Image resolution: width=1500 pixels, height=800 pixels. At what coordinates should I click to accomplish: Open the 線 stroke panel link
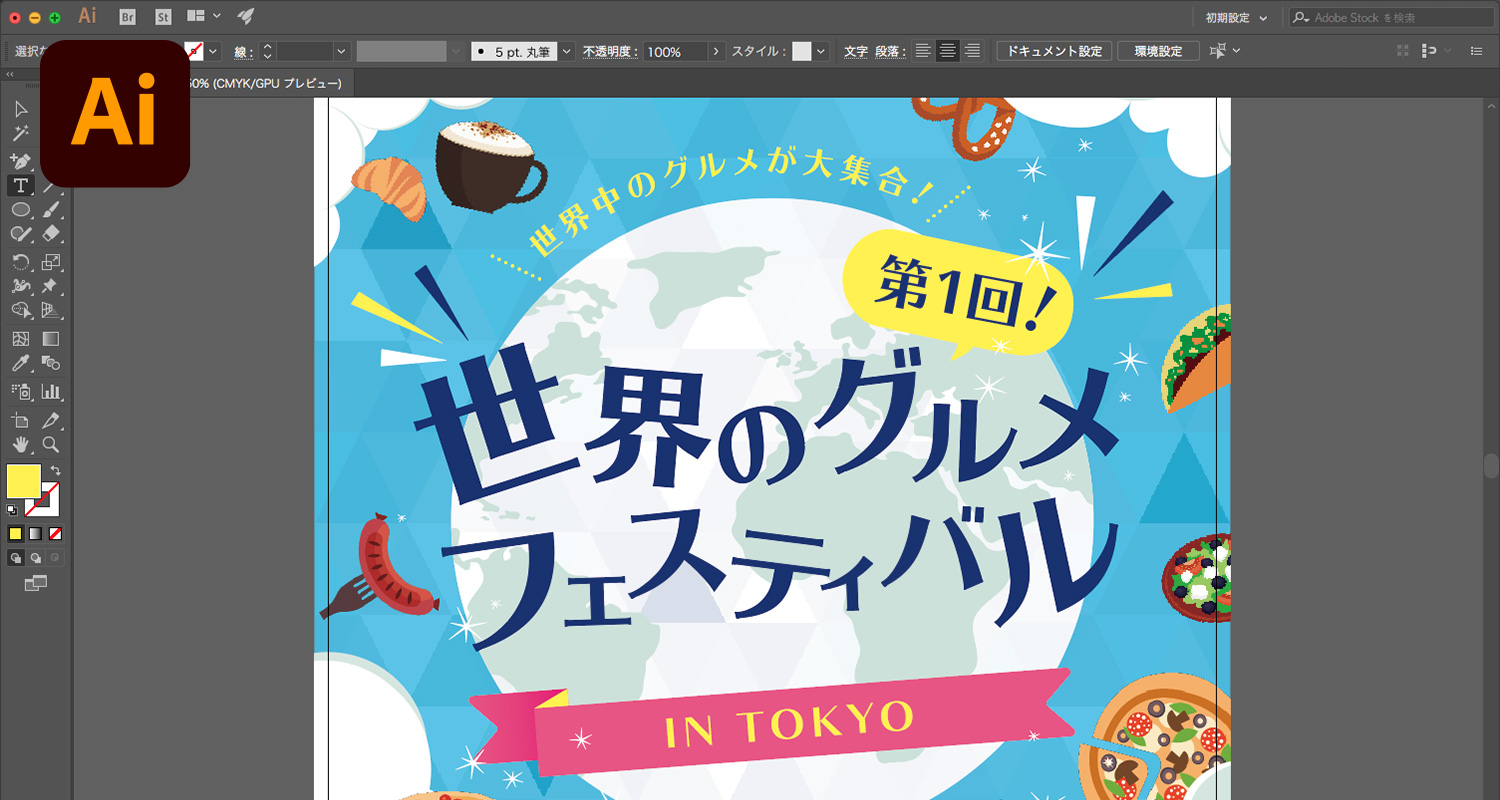coord(243,51)
